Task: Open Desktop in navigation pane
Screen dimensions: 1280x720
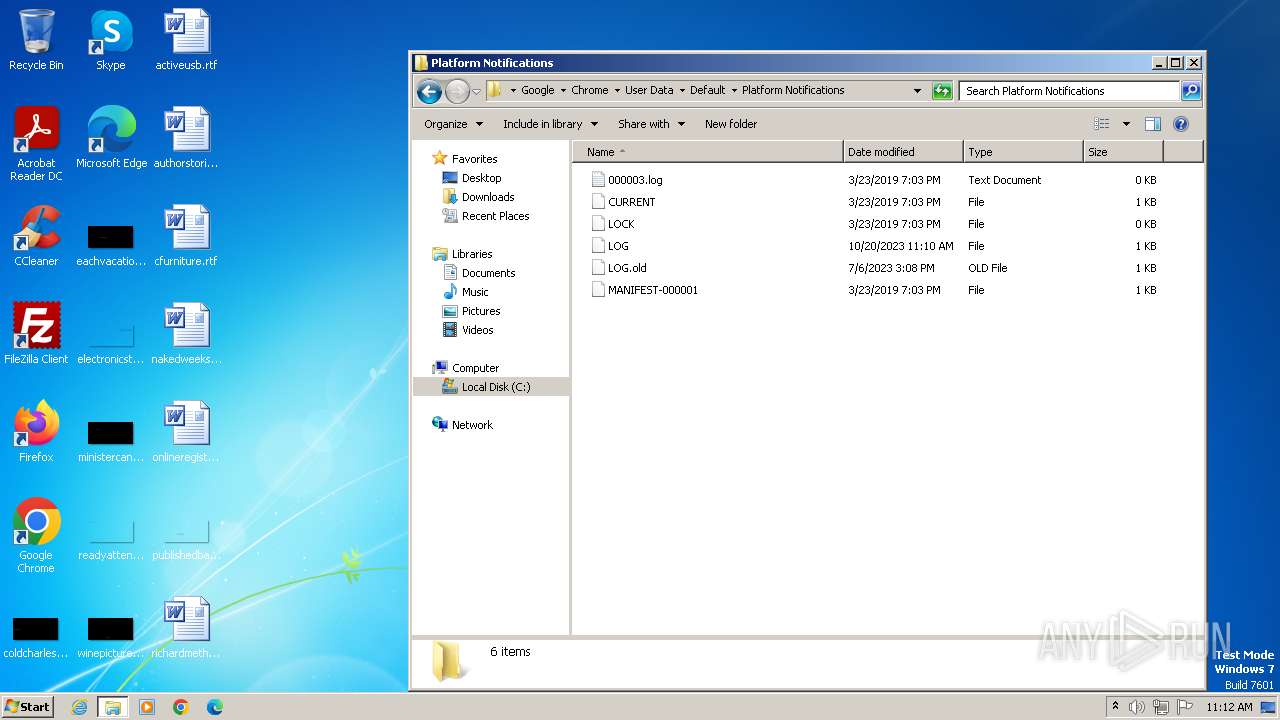Action: pos(481,178)
